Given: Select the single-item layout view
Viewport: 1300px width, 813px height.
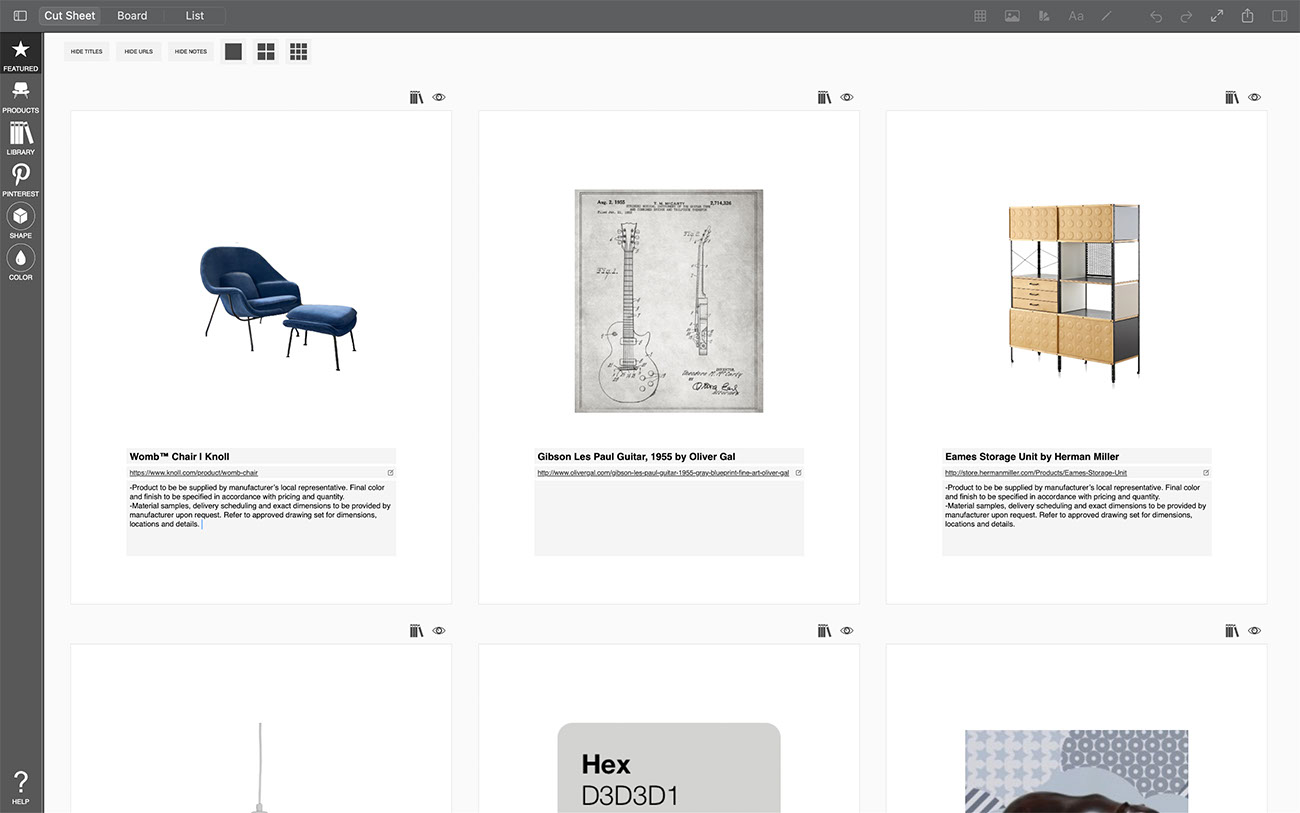Looking at the screenshot, I should 233,51.
